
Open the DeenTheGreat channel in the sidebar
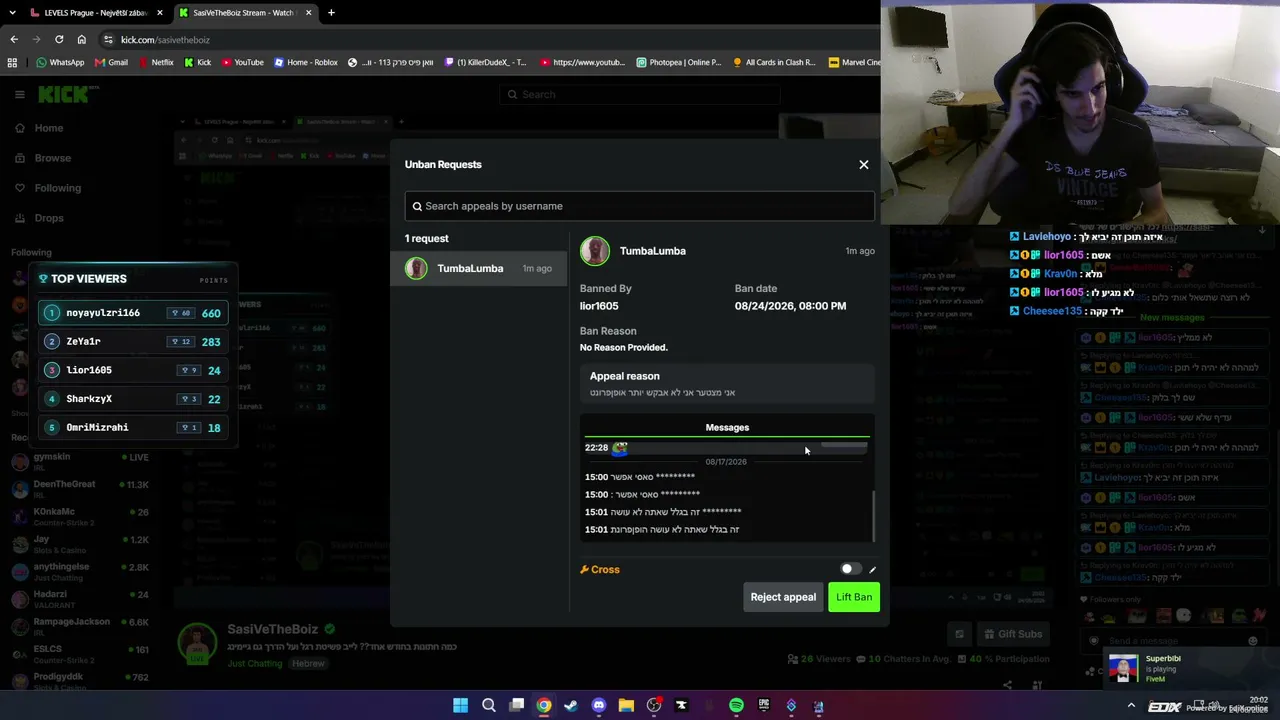[x=80, y=489]
